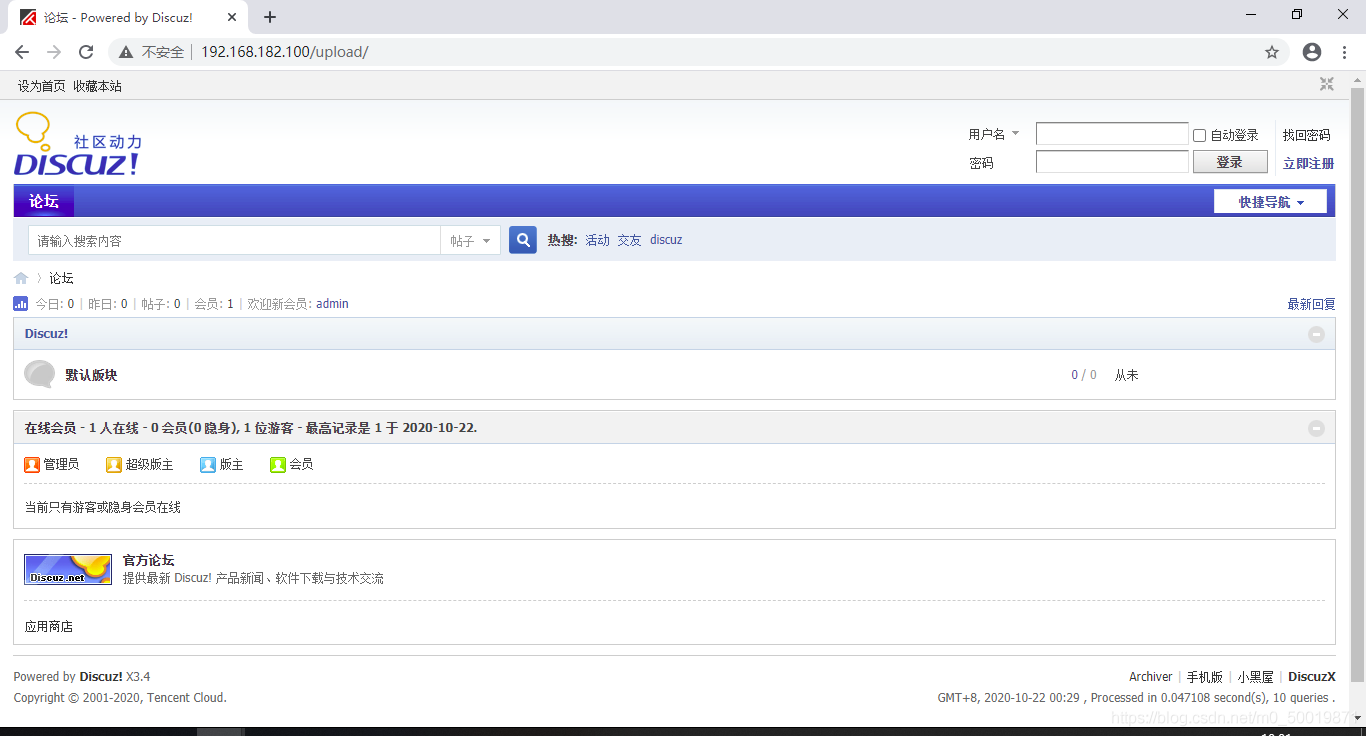Viewport: 1366px width, 736px height.
Task: Click the 手机版 footer link
Action: [1205, 677]
